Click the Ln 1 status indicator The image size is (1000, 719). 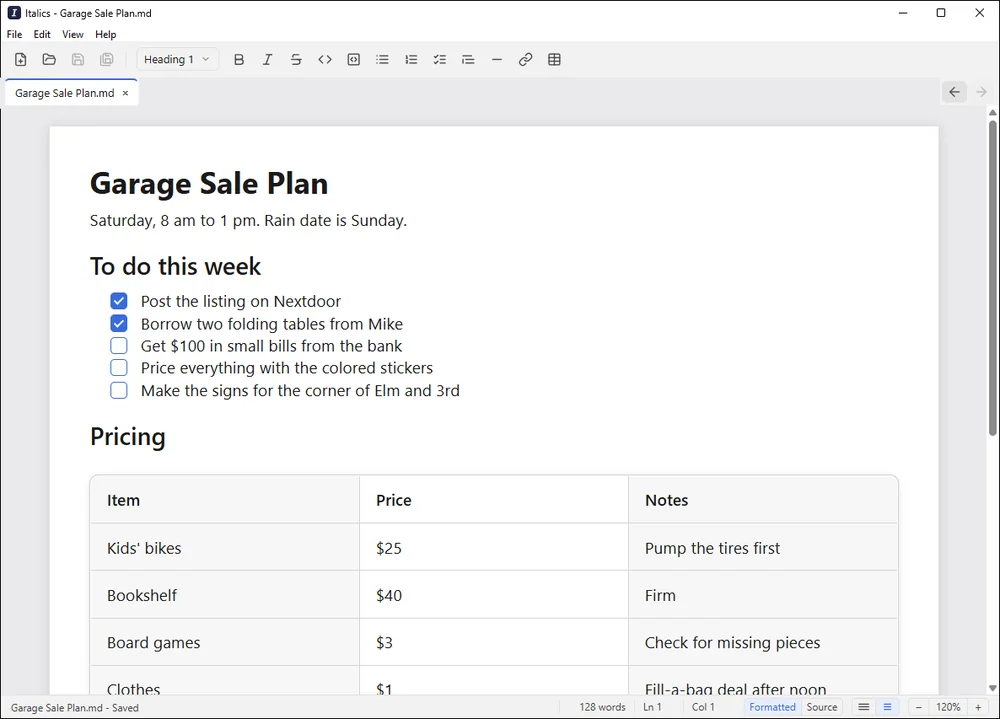click(652, 707)
